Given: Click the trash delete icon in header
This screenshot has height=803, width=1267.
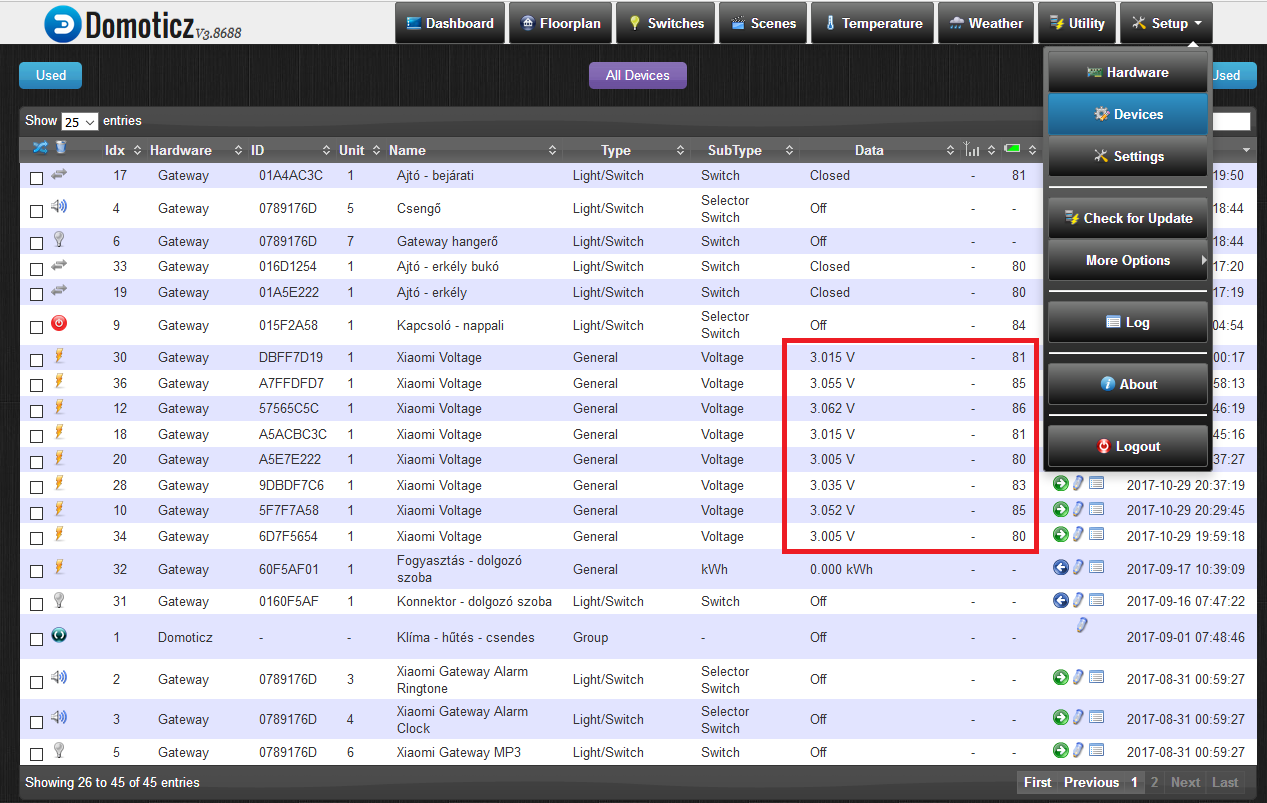Looking at the screenshot, I should 60,148.
